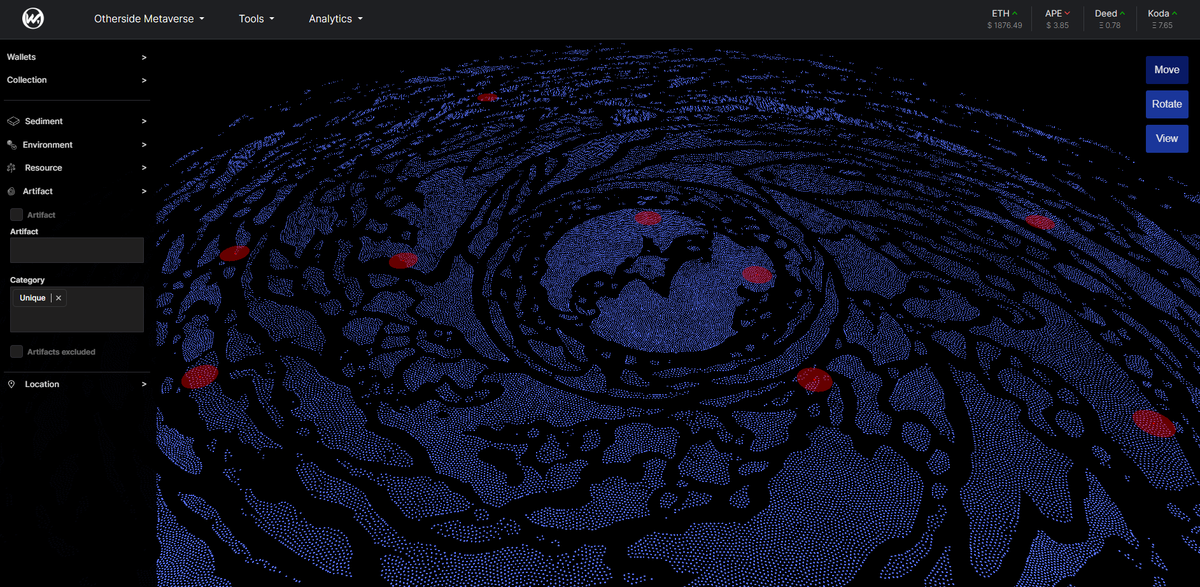Select Move map mode
The height and width of the screenshot is (587, 1200).
(x=1167, y=70)
